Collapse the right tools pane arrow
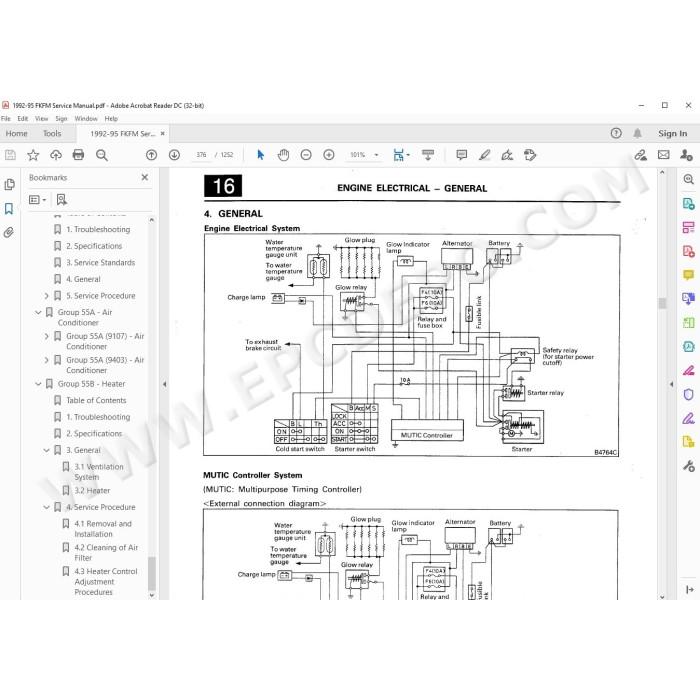This screenshot has width=700, height=700. point(671,384)
